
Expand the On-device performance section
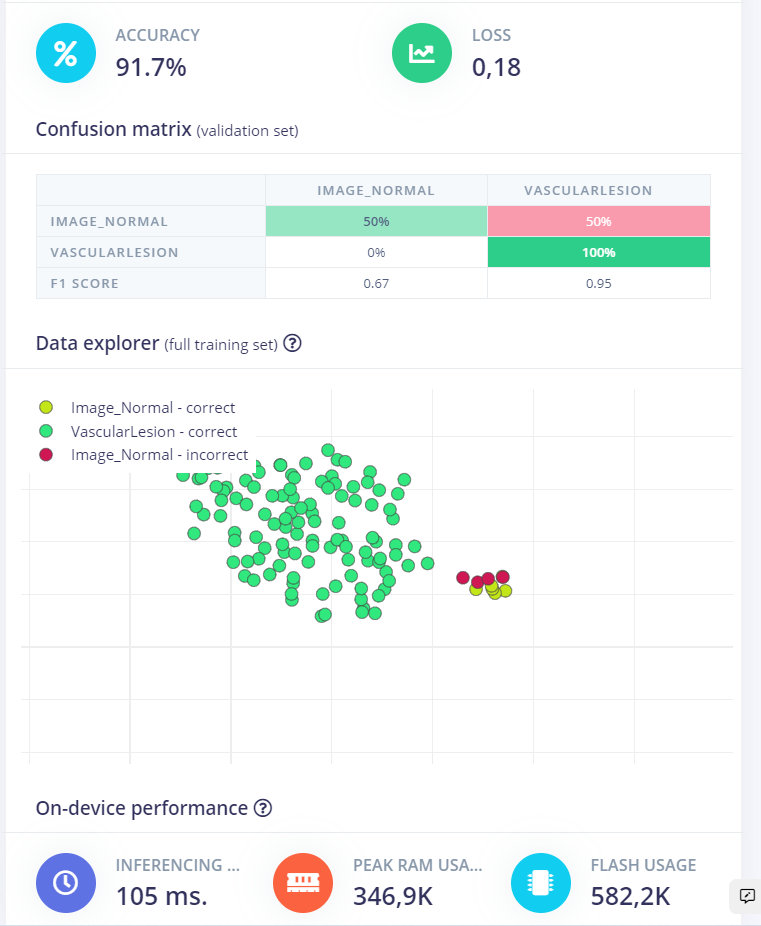139,808
